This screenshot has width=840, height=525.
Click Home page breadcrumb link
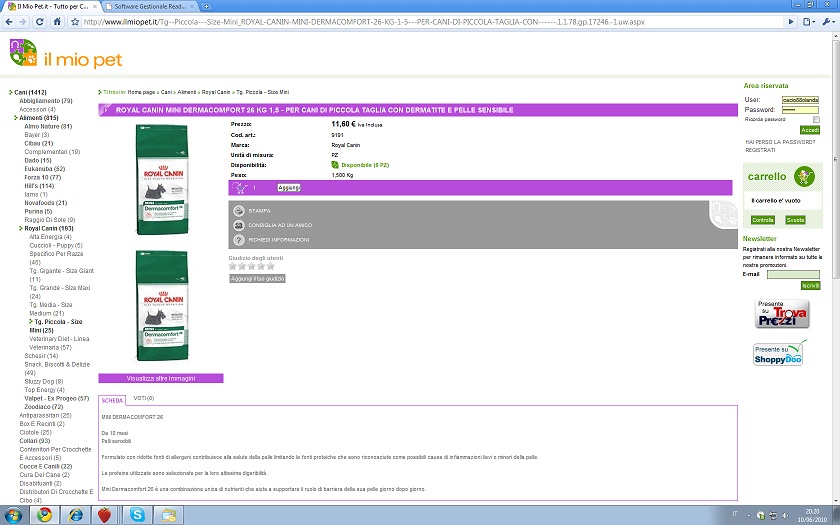141,92
